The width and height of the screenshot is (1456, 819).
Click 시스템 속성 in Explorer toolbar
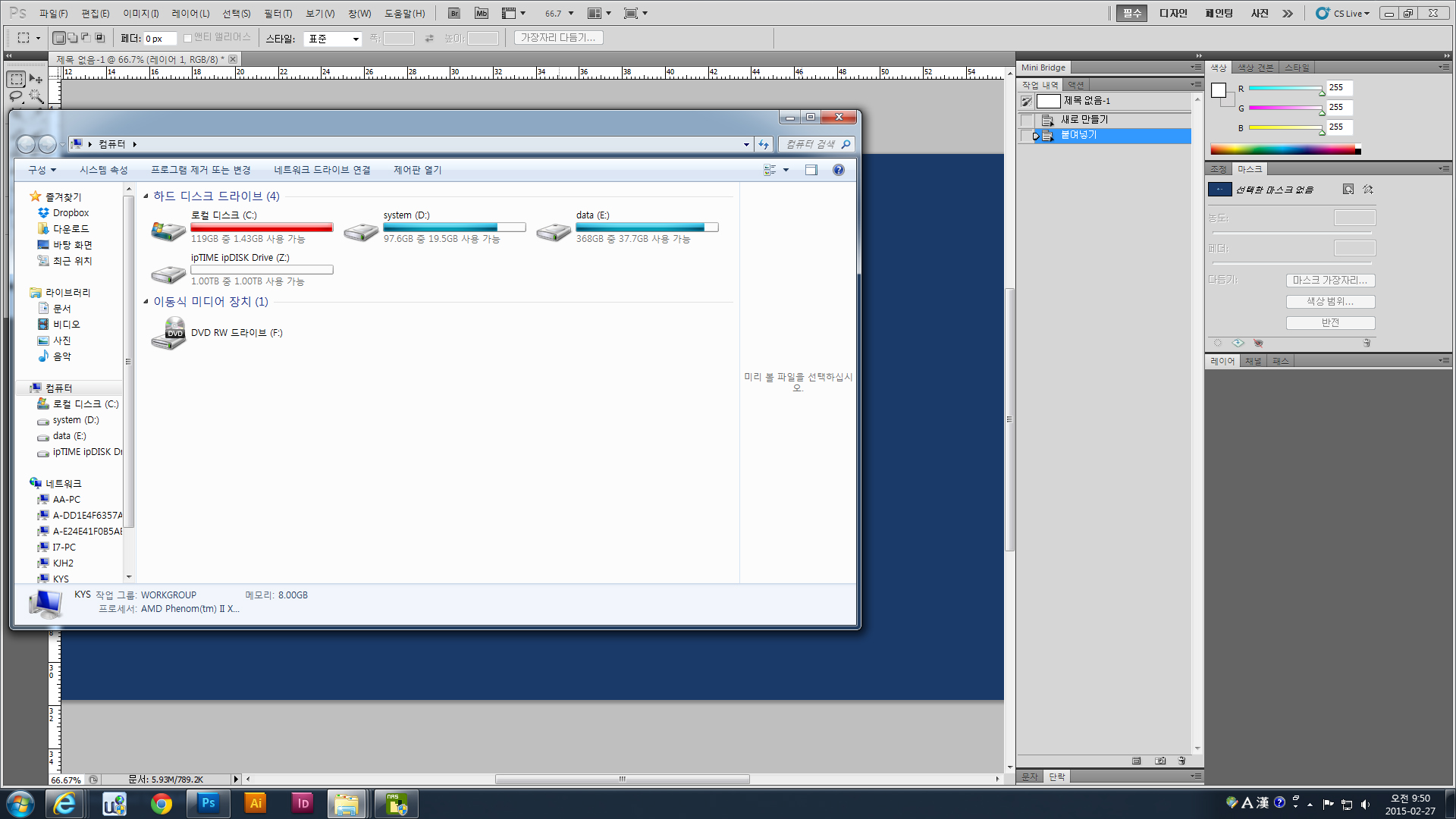click(x=104, y=170)
